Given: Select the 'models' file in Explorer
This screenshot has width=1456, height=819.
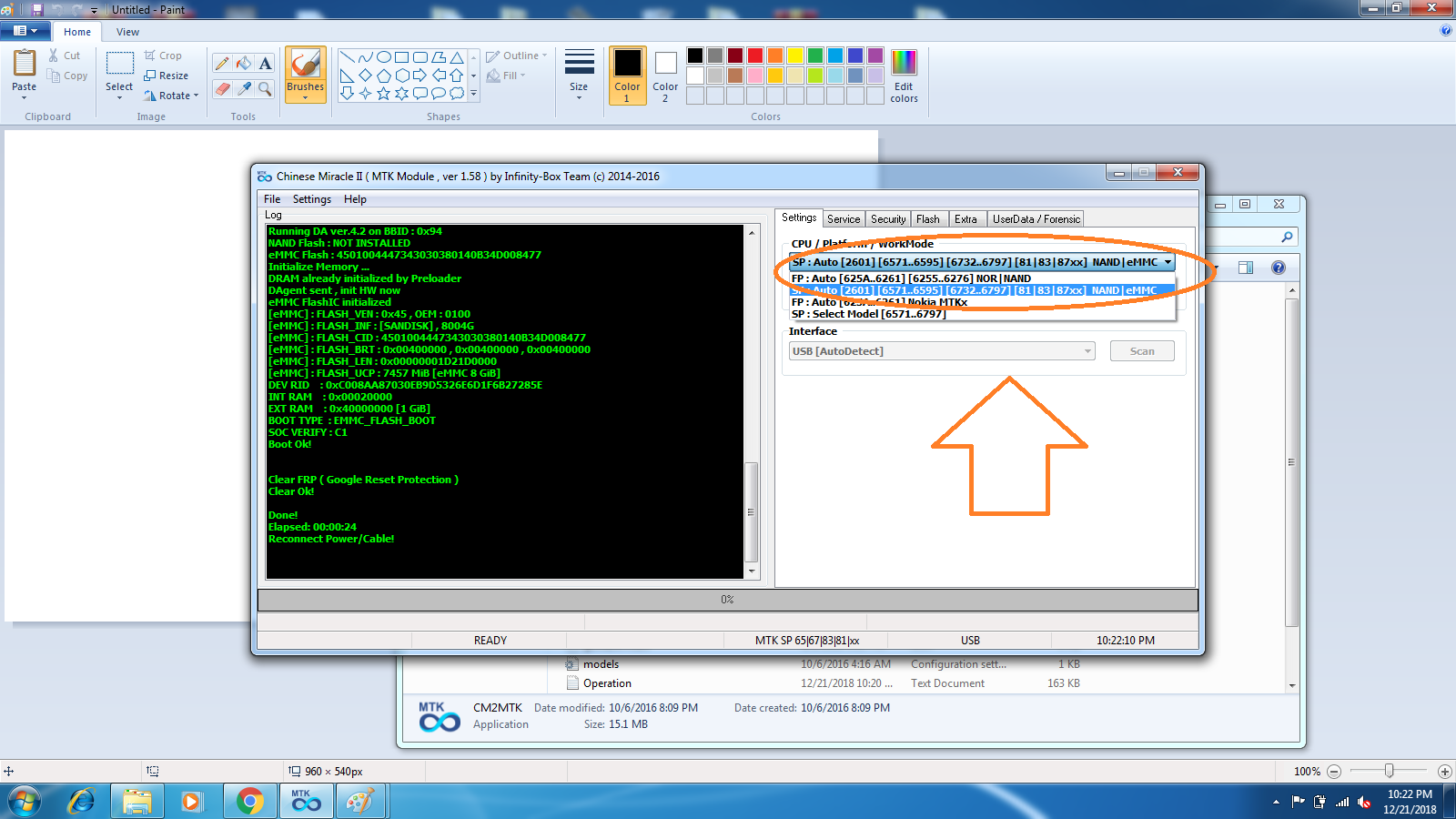Looking at the screenshot, I should point(601,664).
